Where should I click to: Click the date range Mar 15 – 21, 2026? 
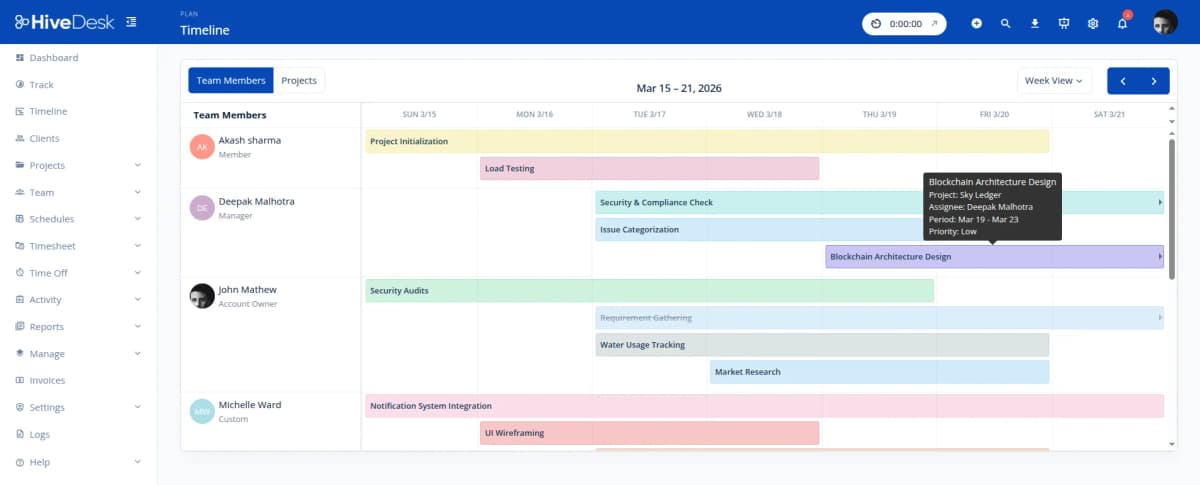click(679, 88)
